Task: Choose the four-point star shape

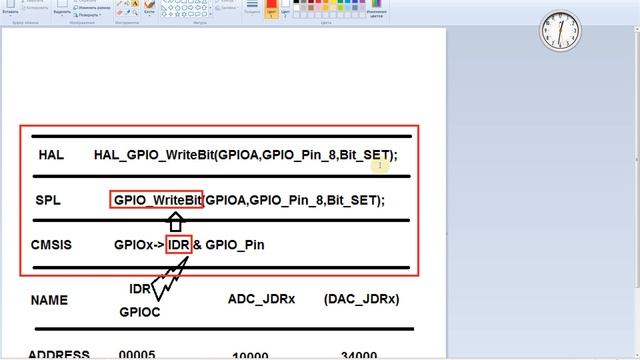Action: (x=171, y=14)
